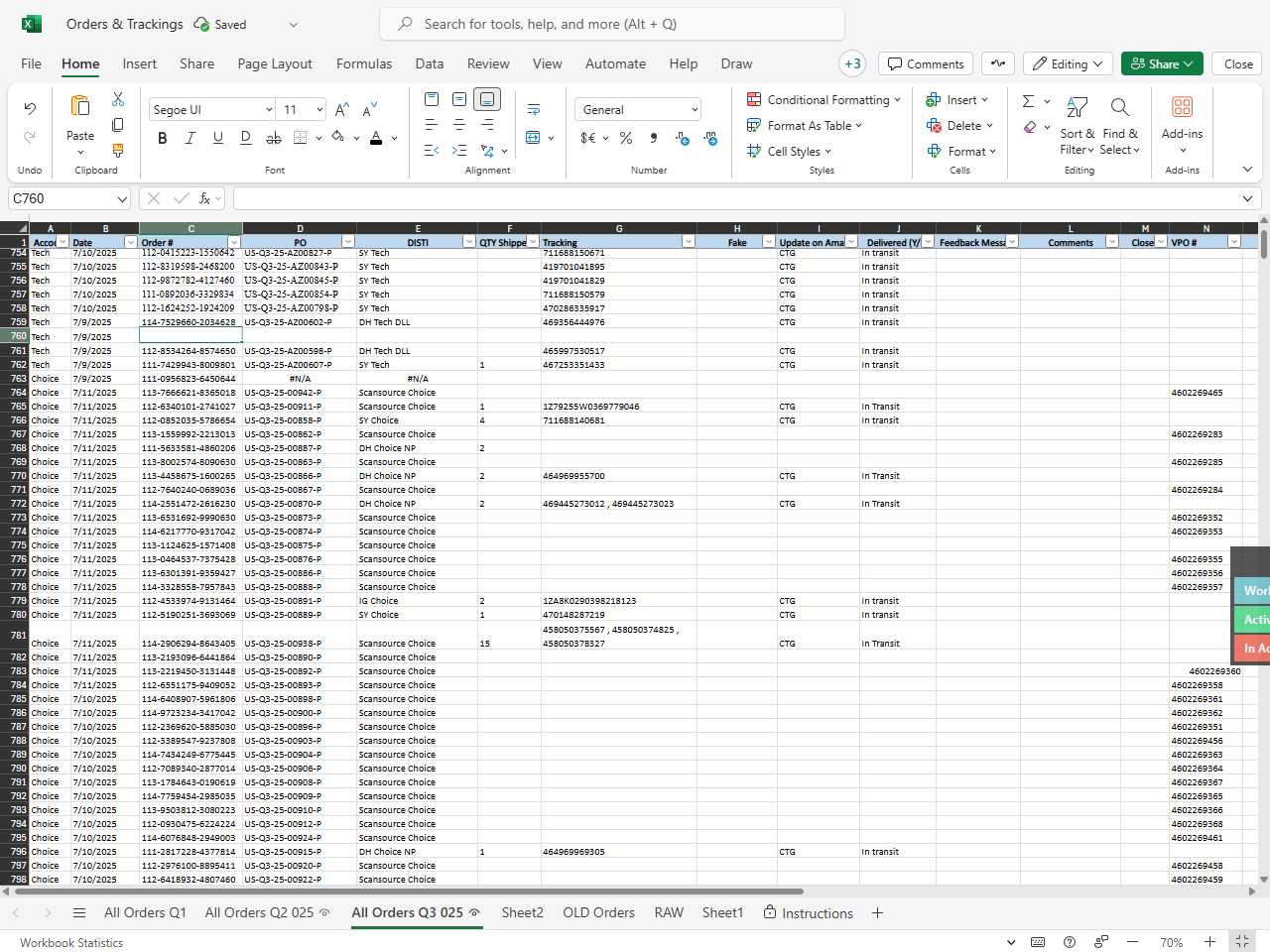Open the Editing mode dropdown
1270x952 pixels.
1068,63
